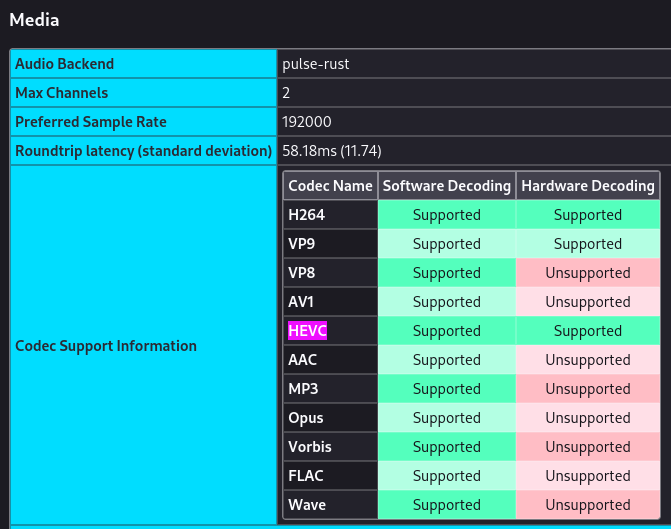This screenshot has height=529, width=671.
Task: Click the Preferred Sample Rate label
Action: (91, 122)
